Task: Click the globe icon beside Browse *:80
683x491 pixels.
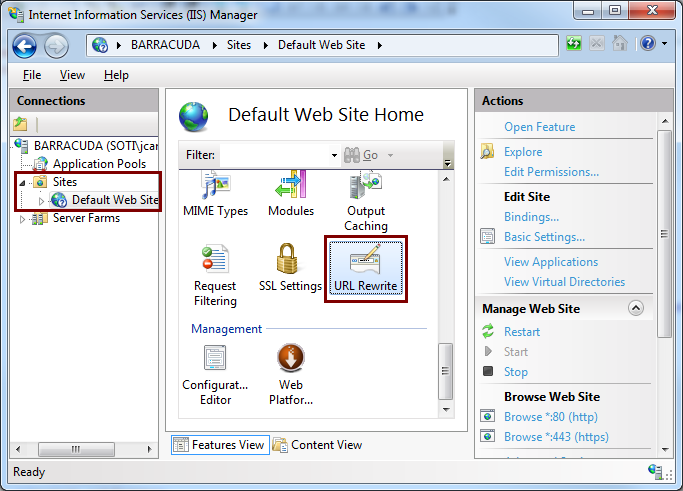Action: 487,416
